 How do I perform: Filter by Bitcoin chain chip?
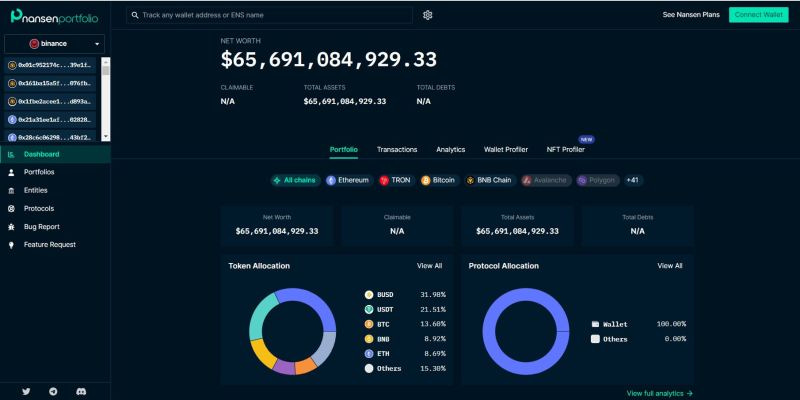439,180
